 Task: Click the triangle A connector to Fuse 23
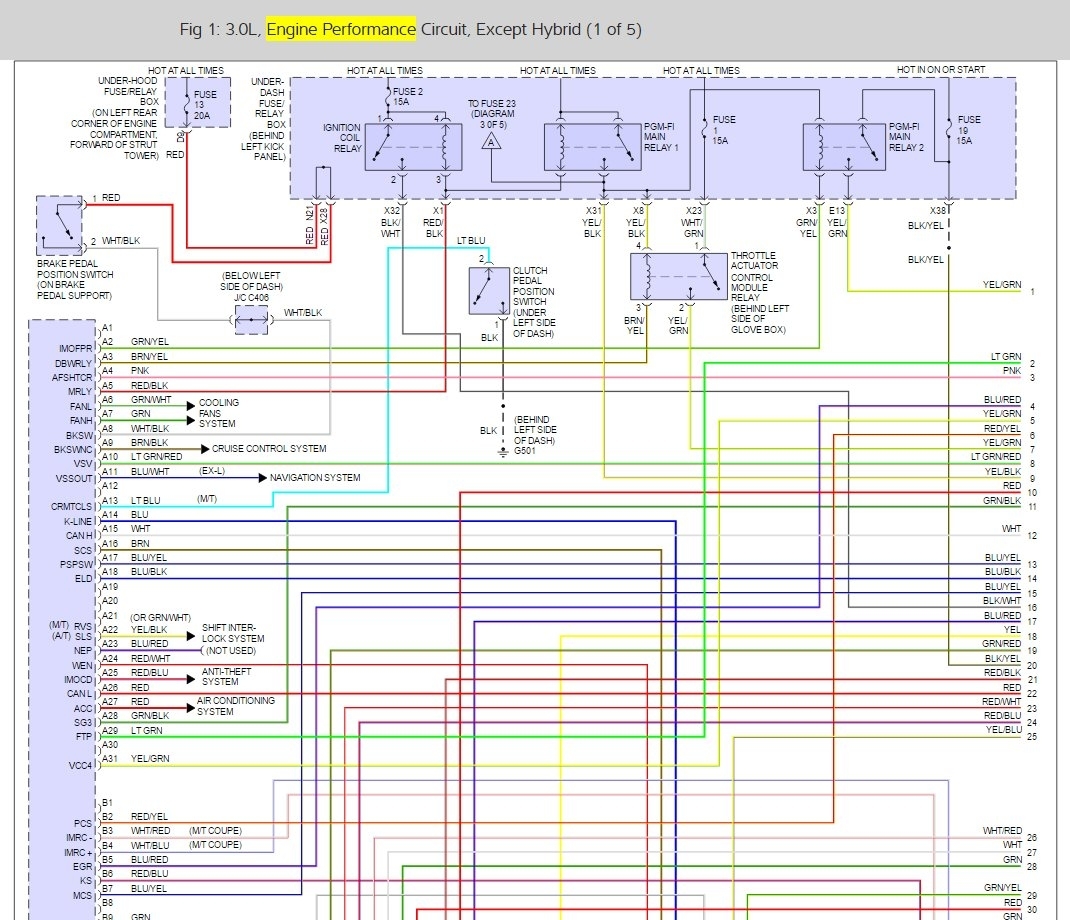(x=491, y=142)
